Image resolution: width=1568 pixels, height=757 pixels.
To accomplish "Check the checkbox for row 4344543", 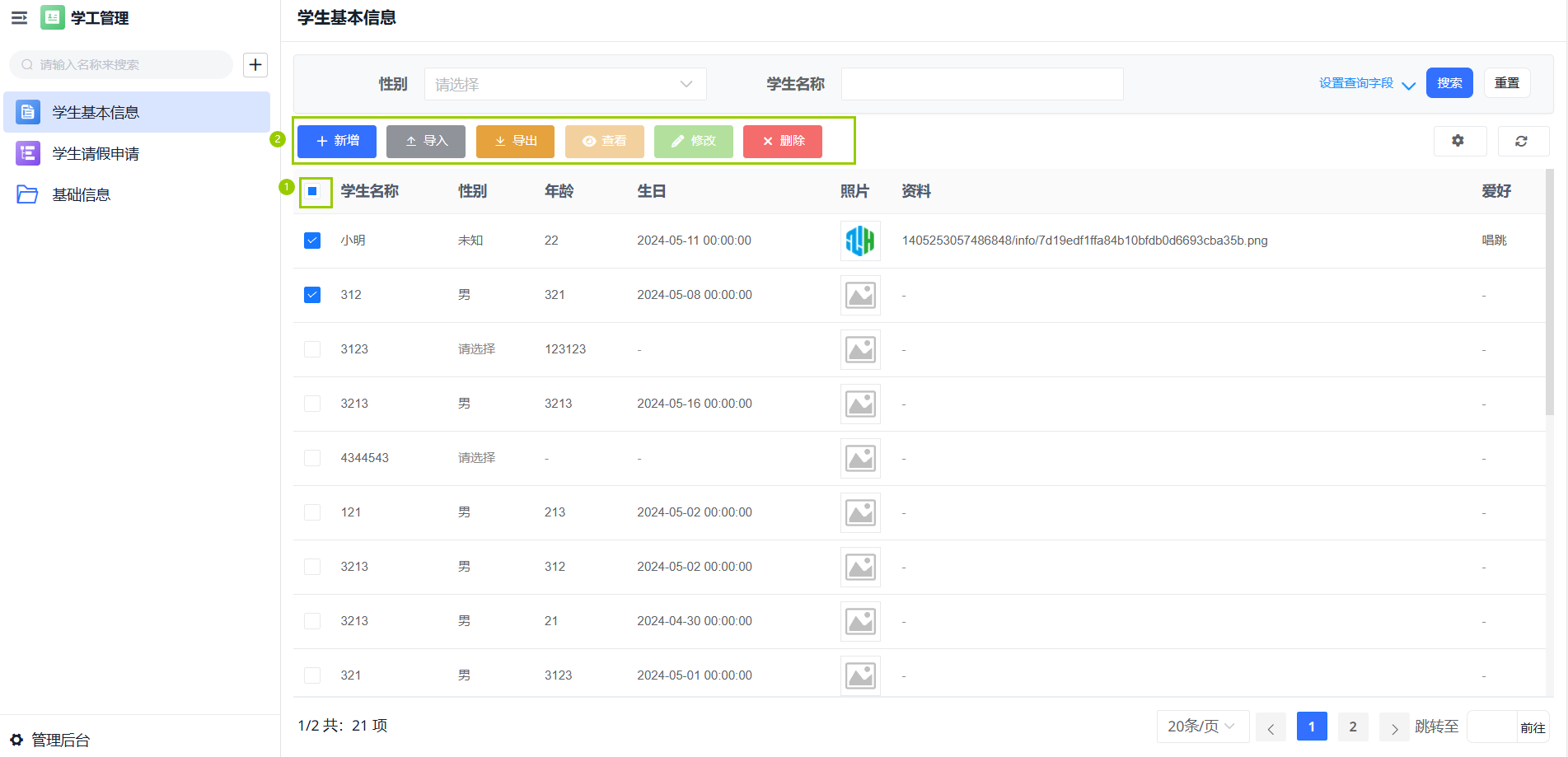I will [x=312, y=458].
